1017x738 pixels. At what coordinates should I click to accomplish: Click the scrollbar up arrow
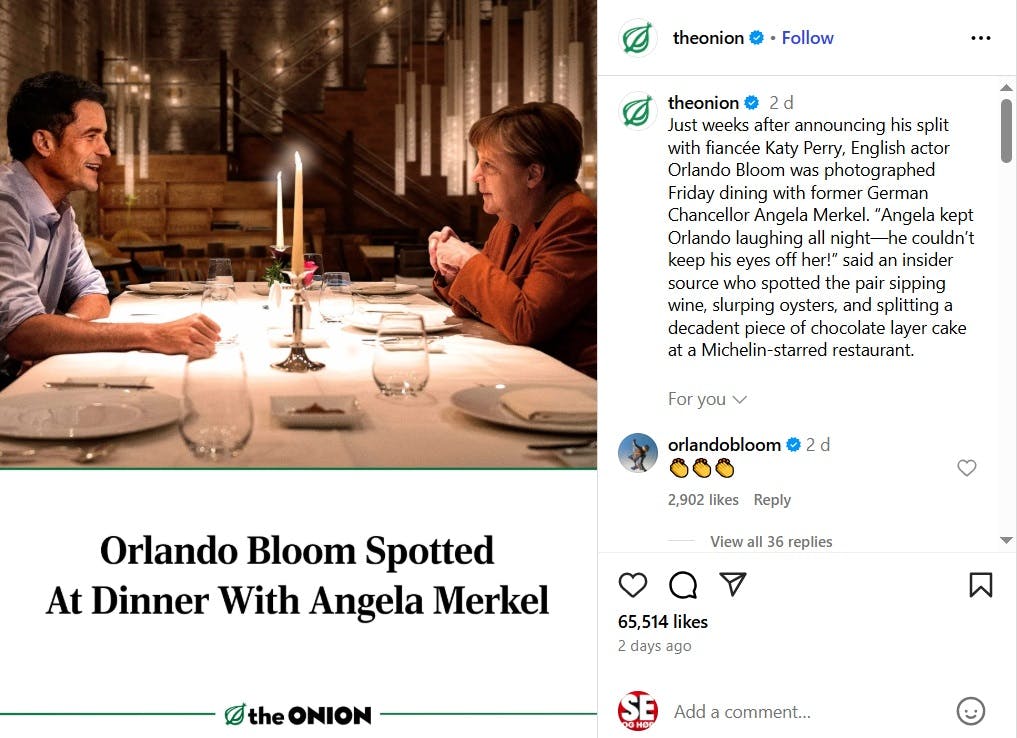coord(1006,87)
